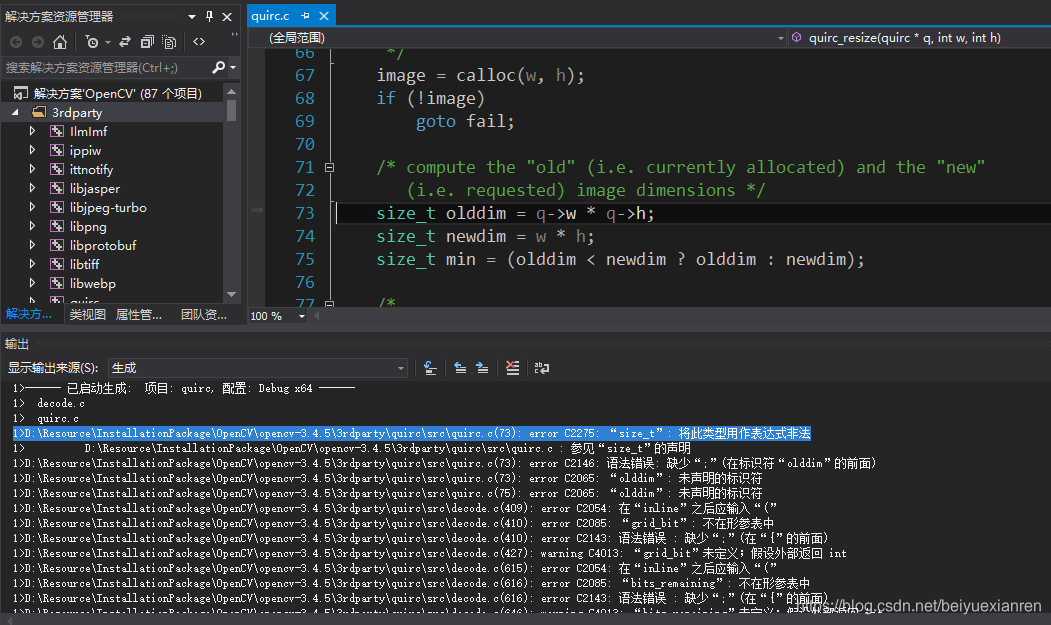Open search options dropdown arrow

pyautogui.click(x=233, y=67)
